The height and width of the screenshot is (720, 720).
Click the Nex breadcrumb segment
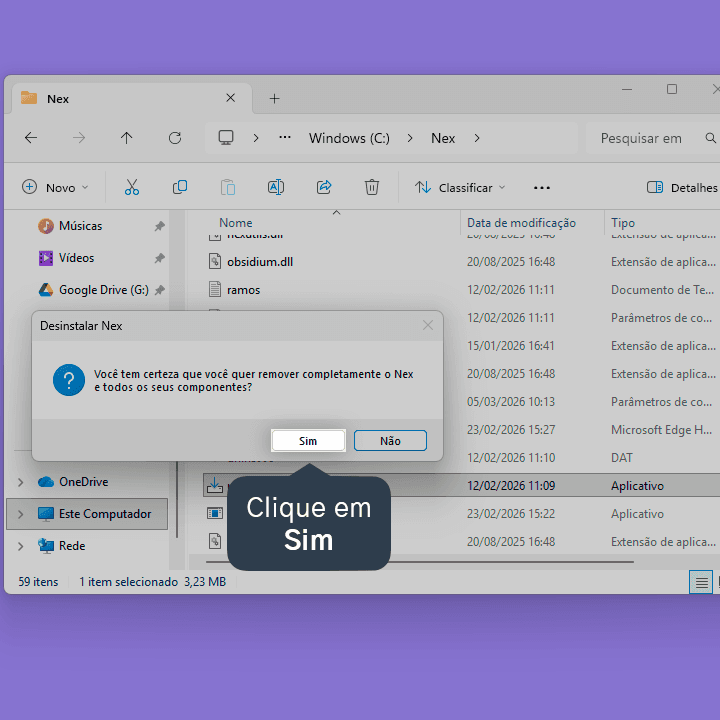[443, 138]
